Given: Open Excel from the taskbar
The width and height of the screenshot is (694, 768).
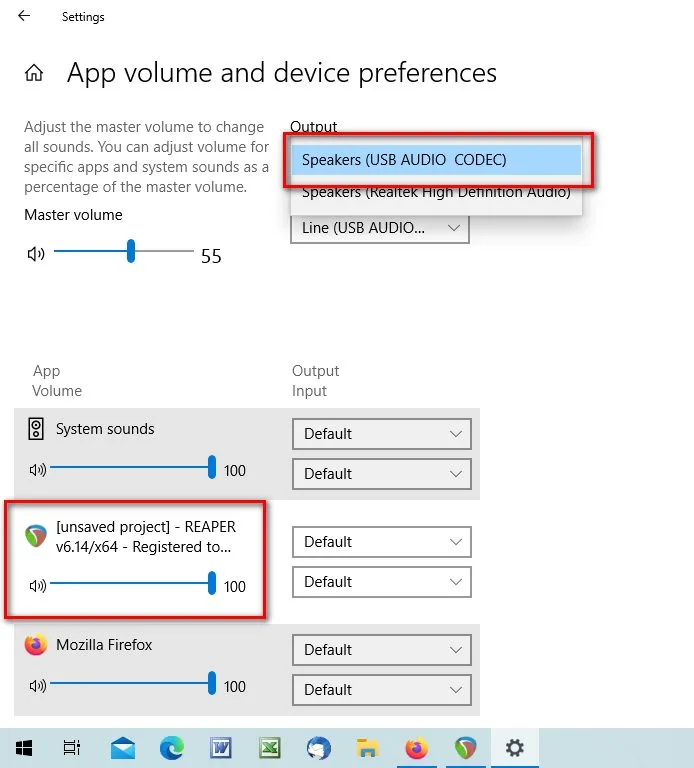Looking at the screenshot, I should [x=270, y=748].
